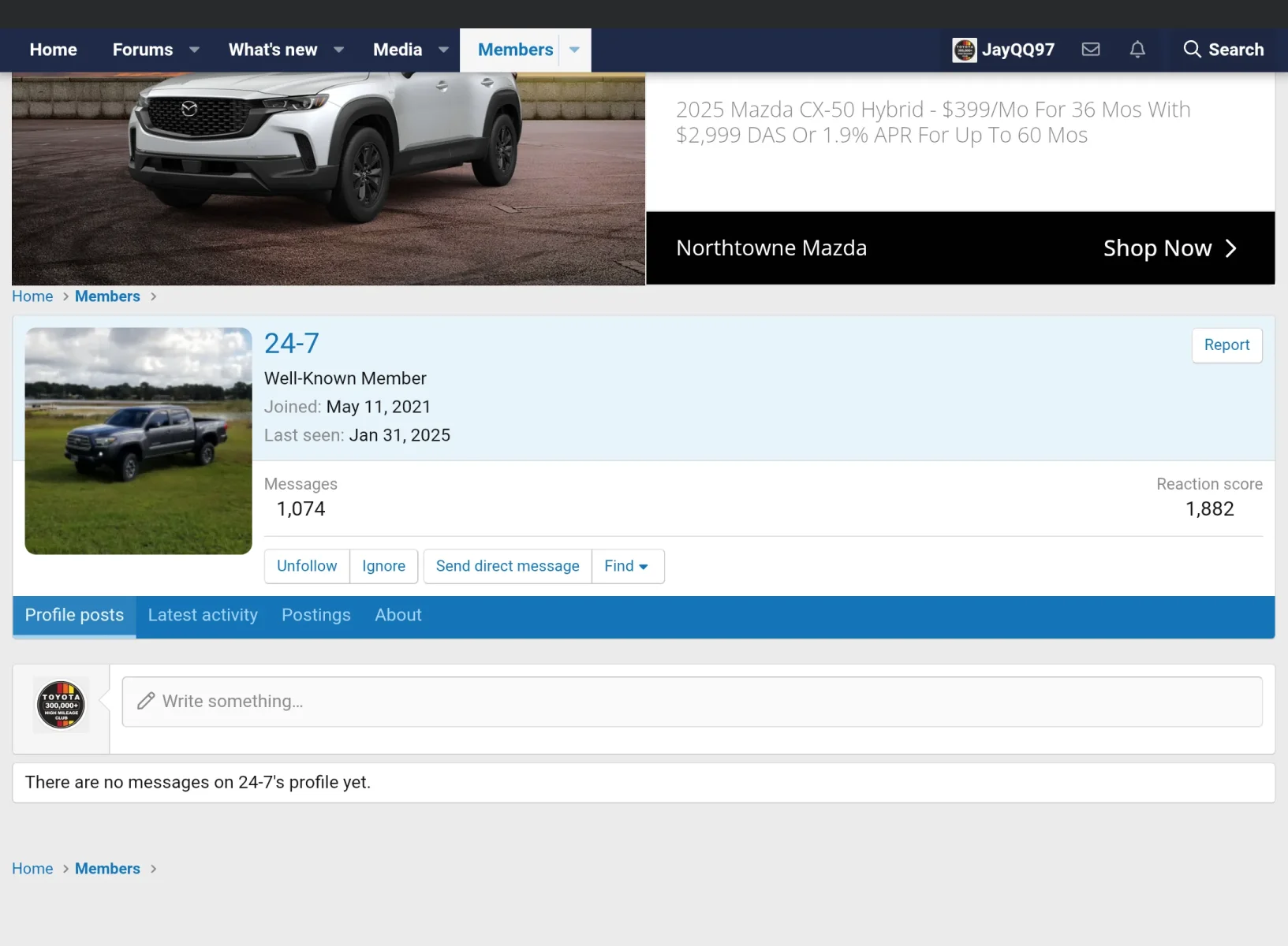Click top breadcrumb Home link
The width and height of the screenshot is (1288, 946).
32,296
